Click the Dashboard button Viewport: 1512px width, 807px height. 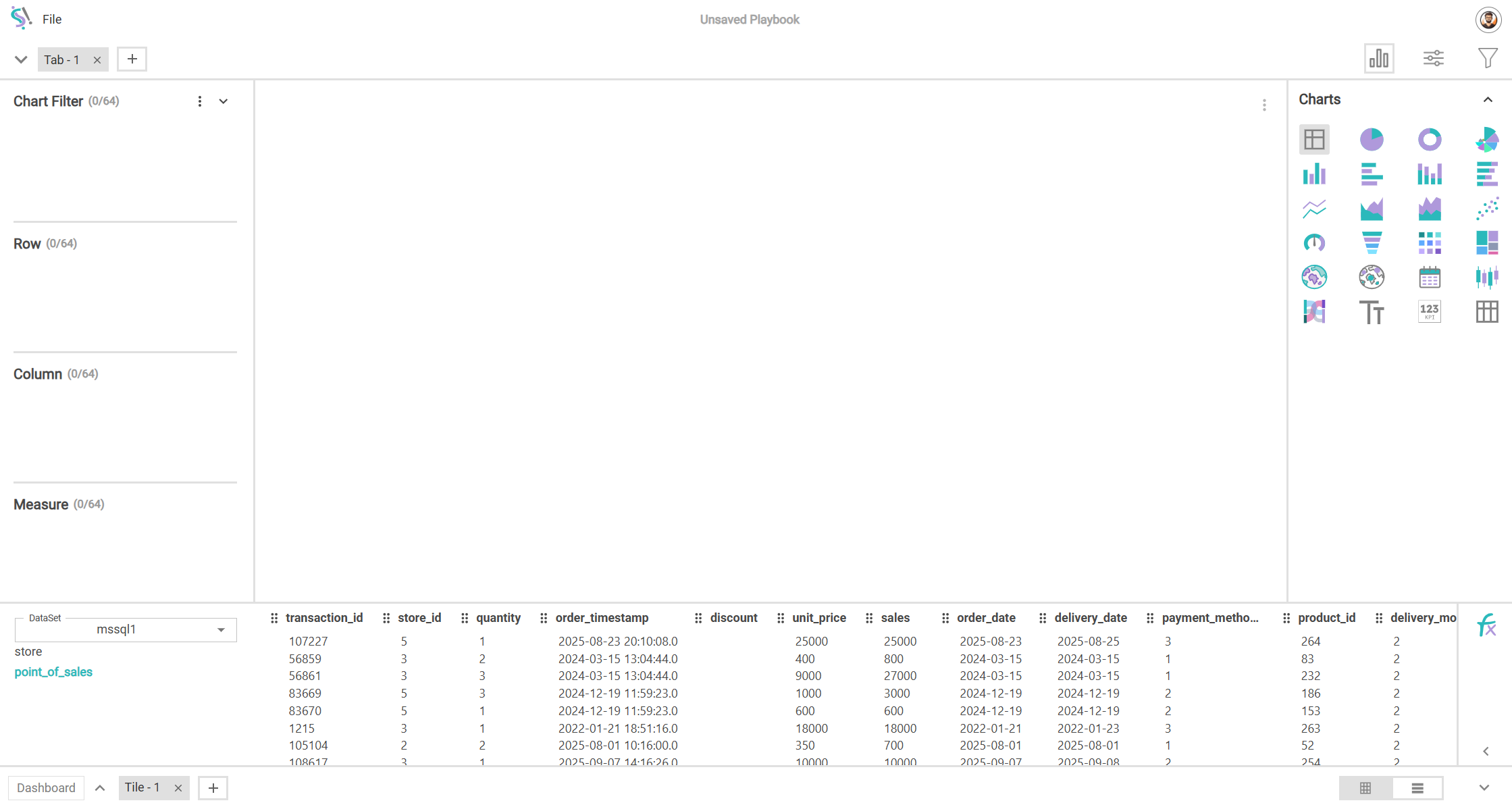[x=46, y=788]
